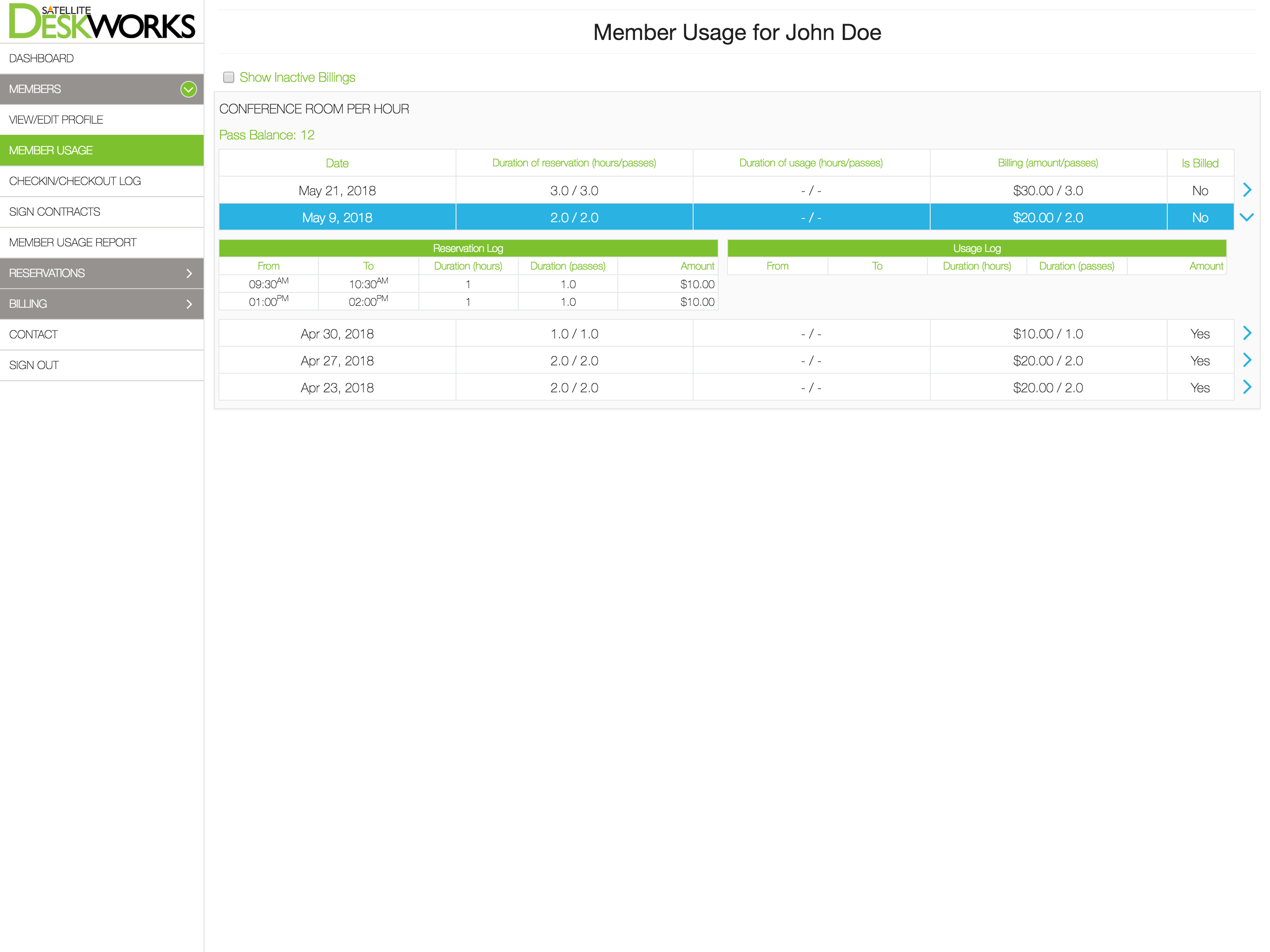Click the Date column header
1270x952 pixels.
(337, 163)
